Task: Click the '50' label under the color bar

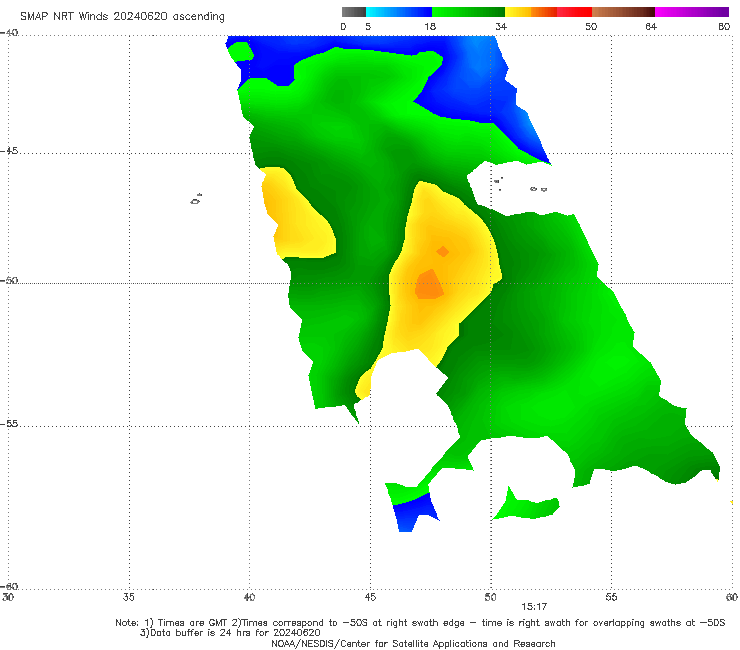Action: tap(591, 27)
